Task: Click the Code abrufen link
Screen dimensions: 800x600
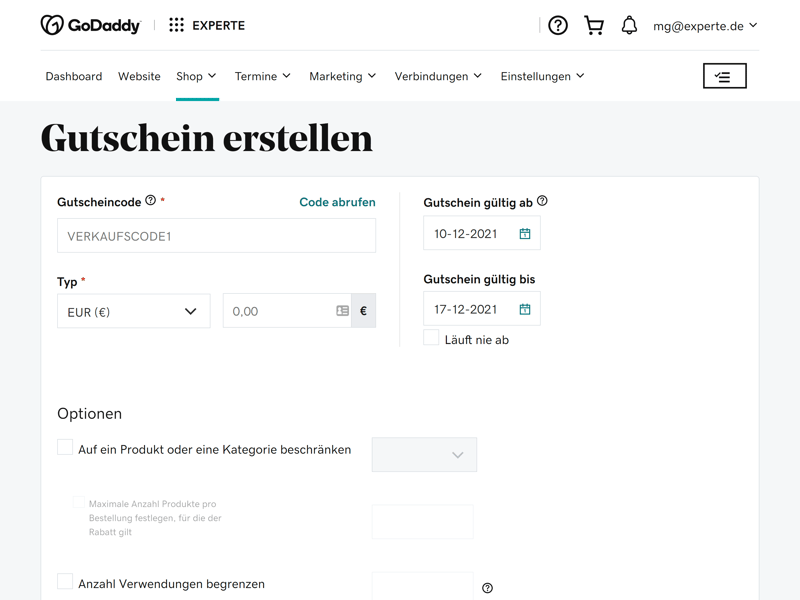Action: click(x=337, y=202)
